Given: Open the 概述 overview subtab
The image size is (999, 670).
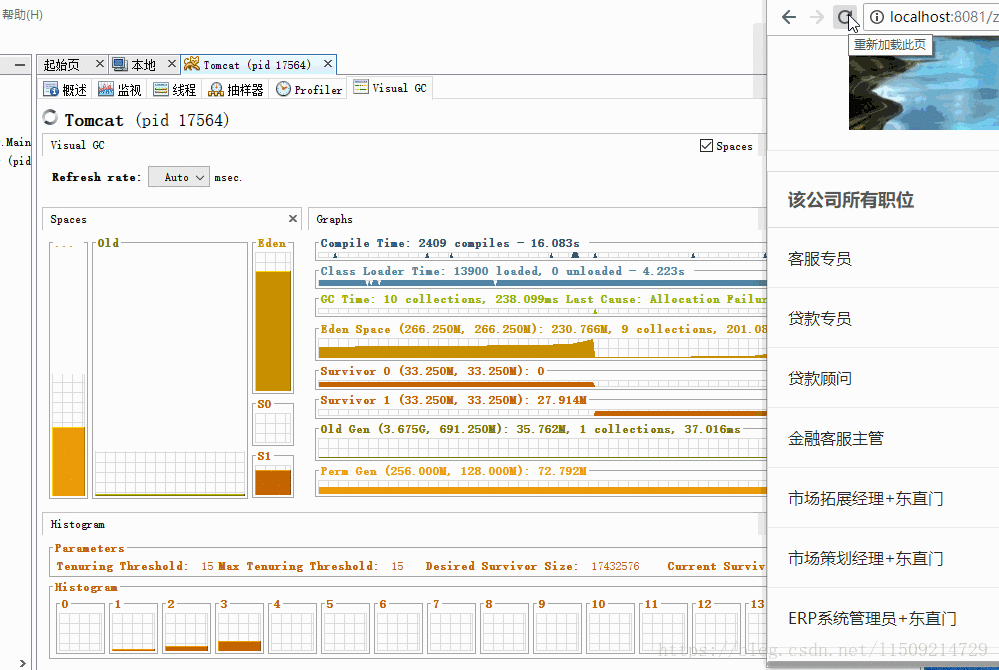Looking at the screenshot, I should (x=65, y=89).
